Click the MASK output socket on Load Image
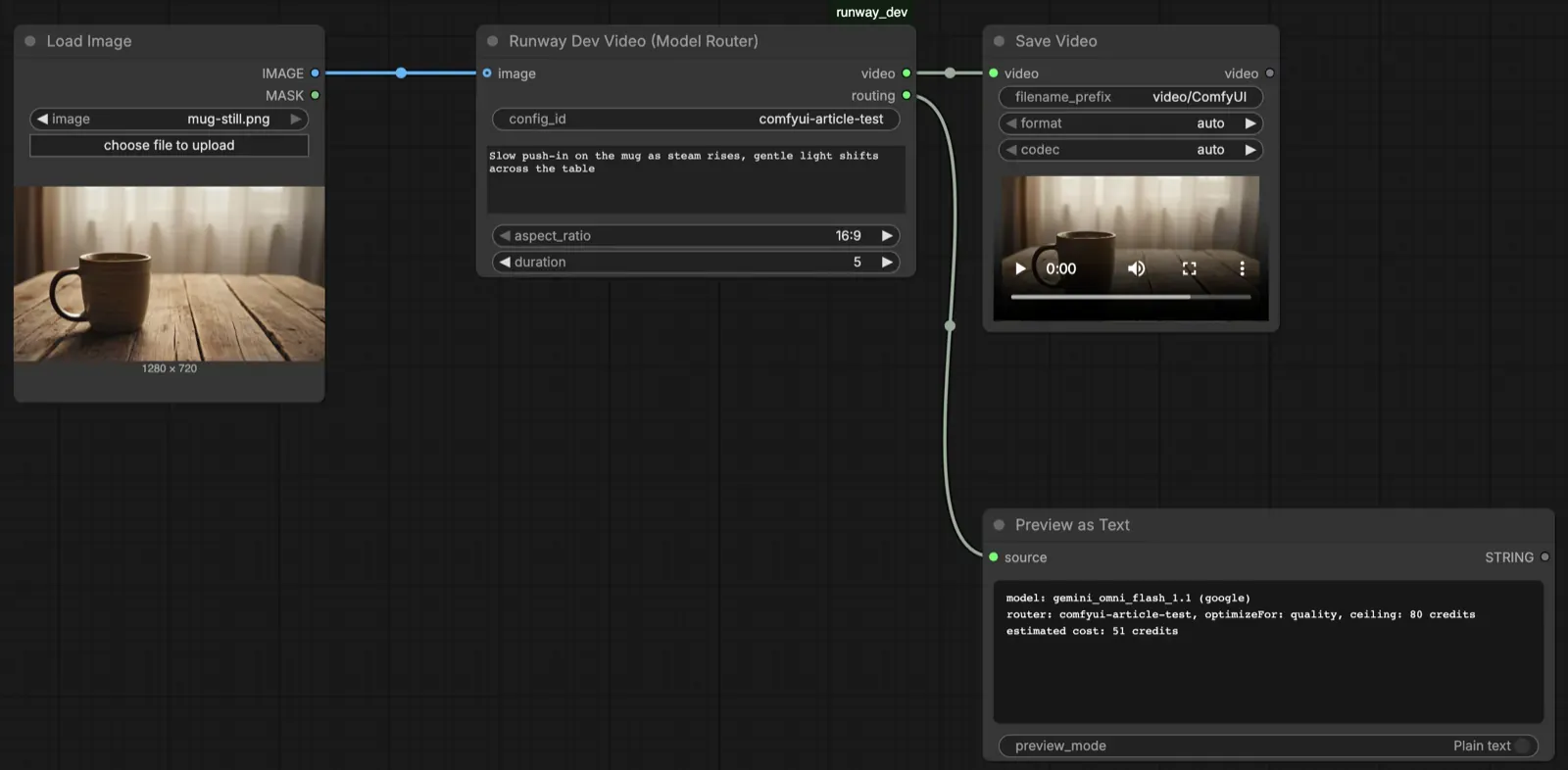This screenshot has height=770, width=1568. tap(315, 95)
